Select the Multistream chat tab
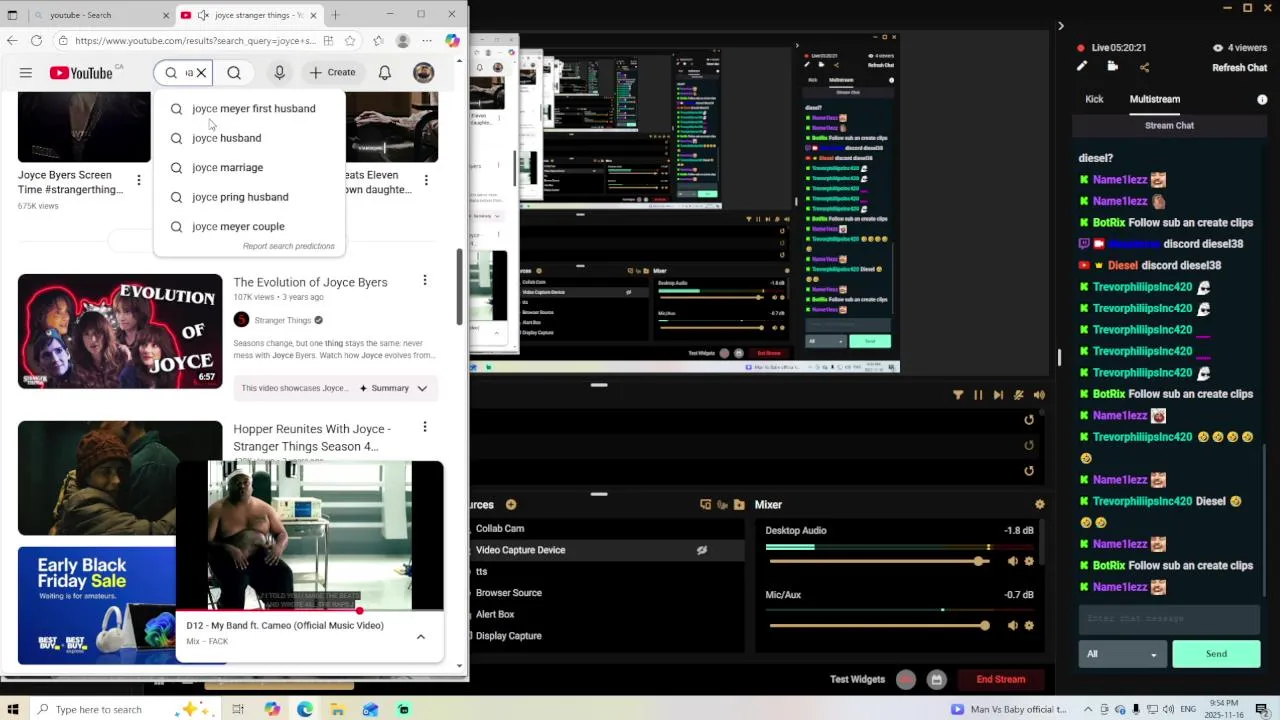 1155,99
